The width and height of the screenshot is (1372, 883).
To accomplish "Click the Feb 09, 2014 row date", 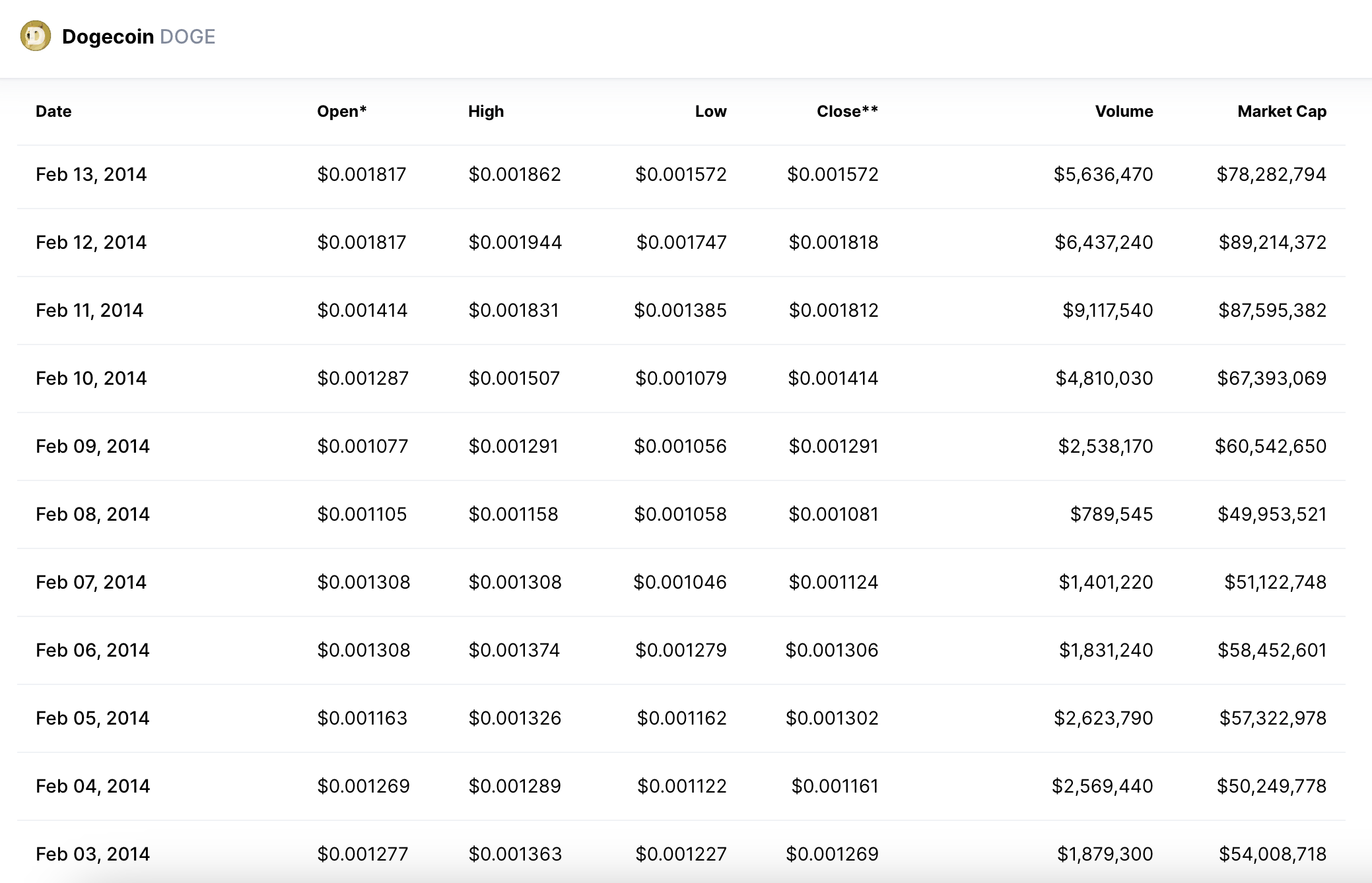I will tap(92, 446).
